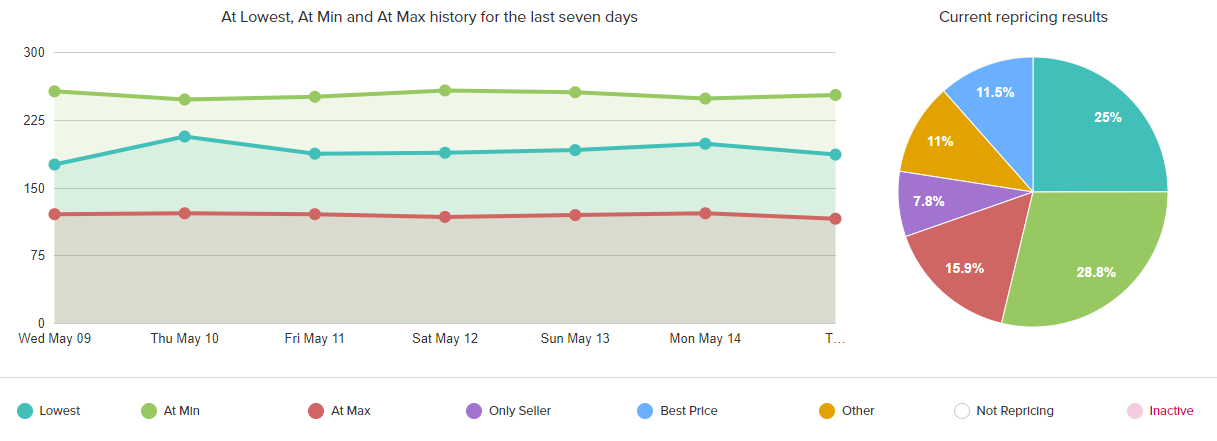Click the Not Repricing legend label
1217x441 pixels.
click(x=1015, y=411)
